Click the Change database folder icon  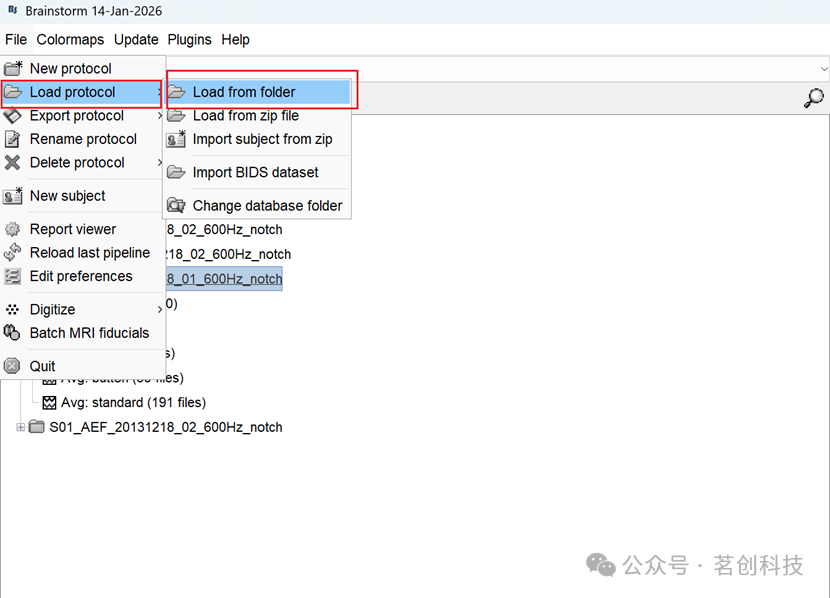(x=176, y=205)
